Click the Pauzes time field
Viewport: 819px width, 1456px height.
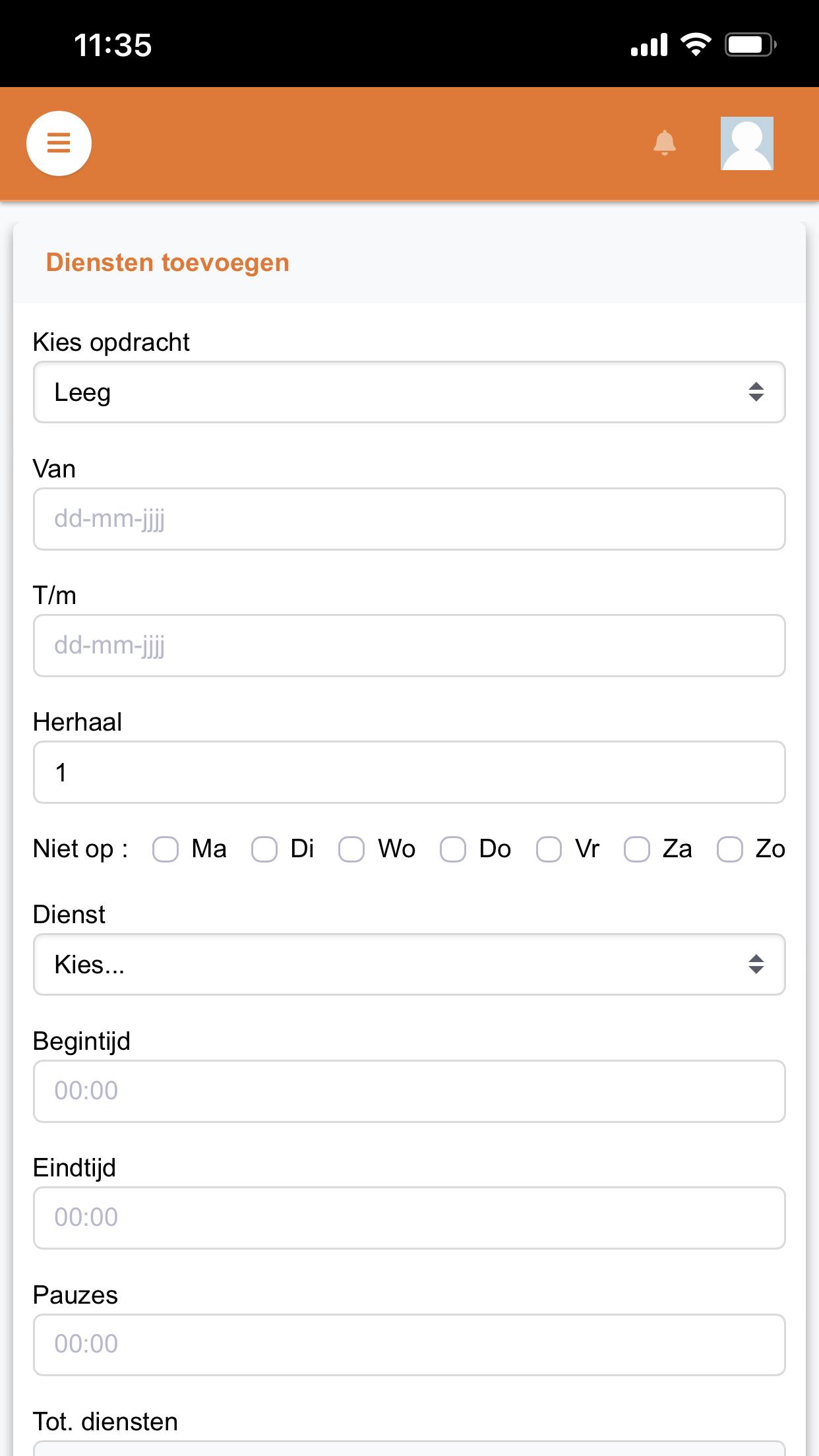tap(409, 1345)
